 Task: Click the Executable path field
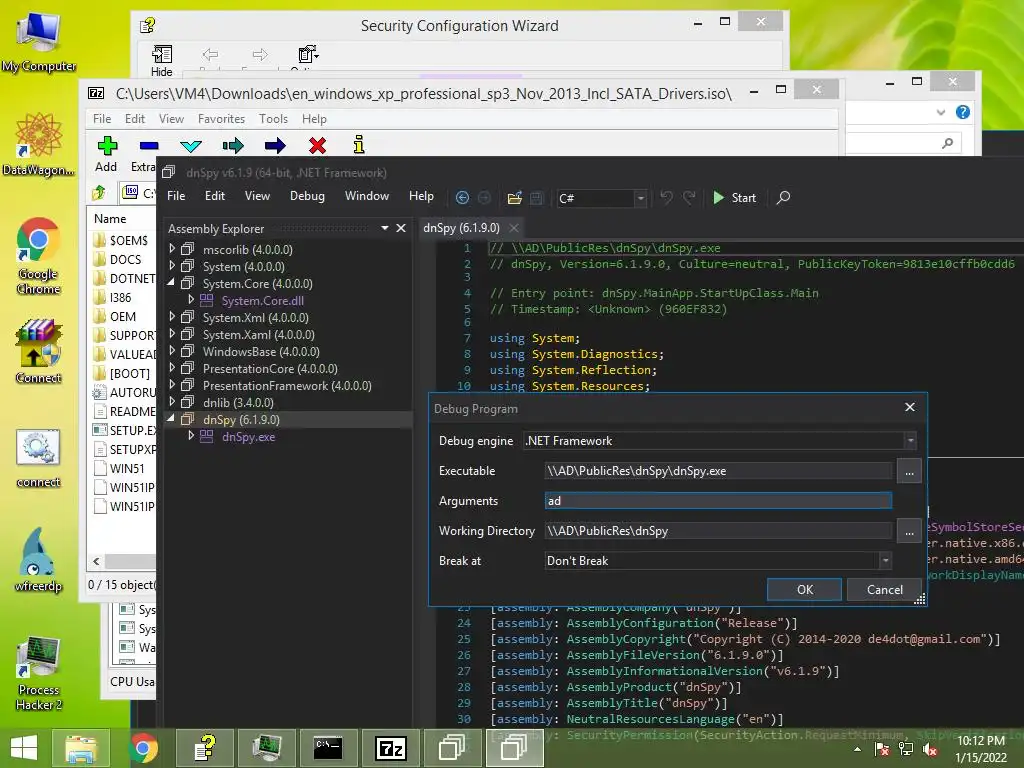pyautogui.click(x=718, y=471)
